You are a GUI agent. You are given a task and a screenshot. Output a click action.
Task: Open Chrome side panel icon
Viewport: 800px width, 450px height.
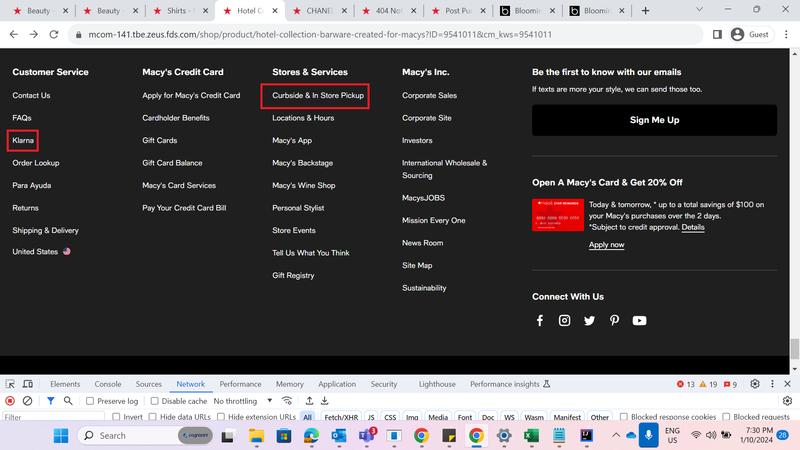(x=717, y=35)
